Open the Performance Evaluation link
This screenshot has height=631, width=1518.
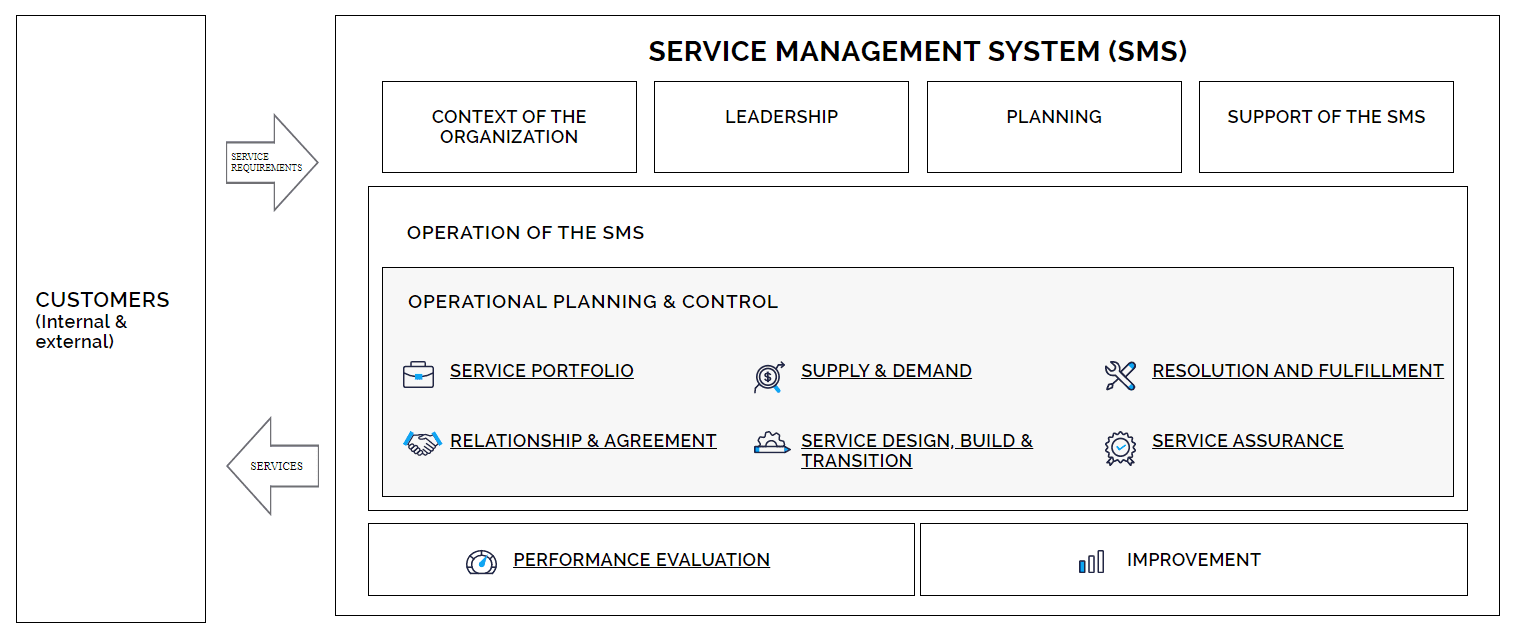[641, 560]
